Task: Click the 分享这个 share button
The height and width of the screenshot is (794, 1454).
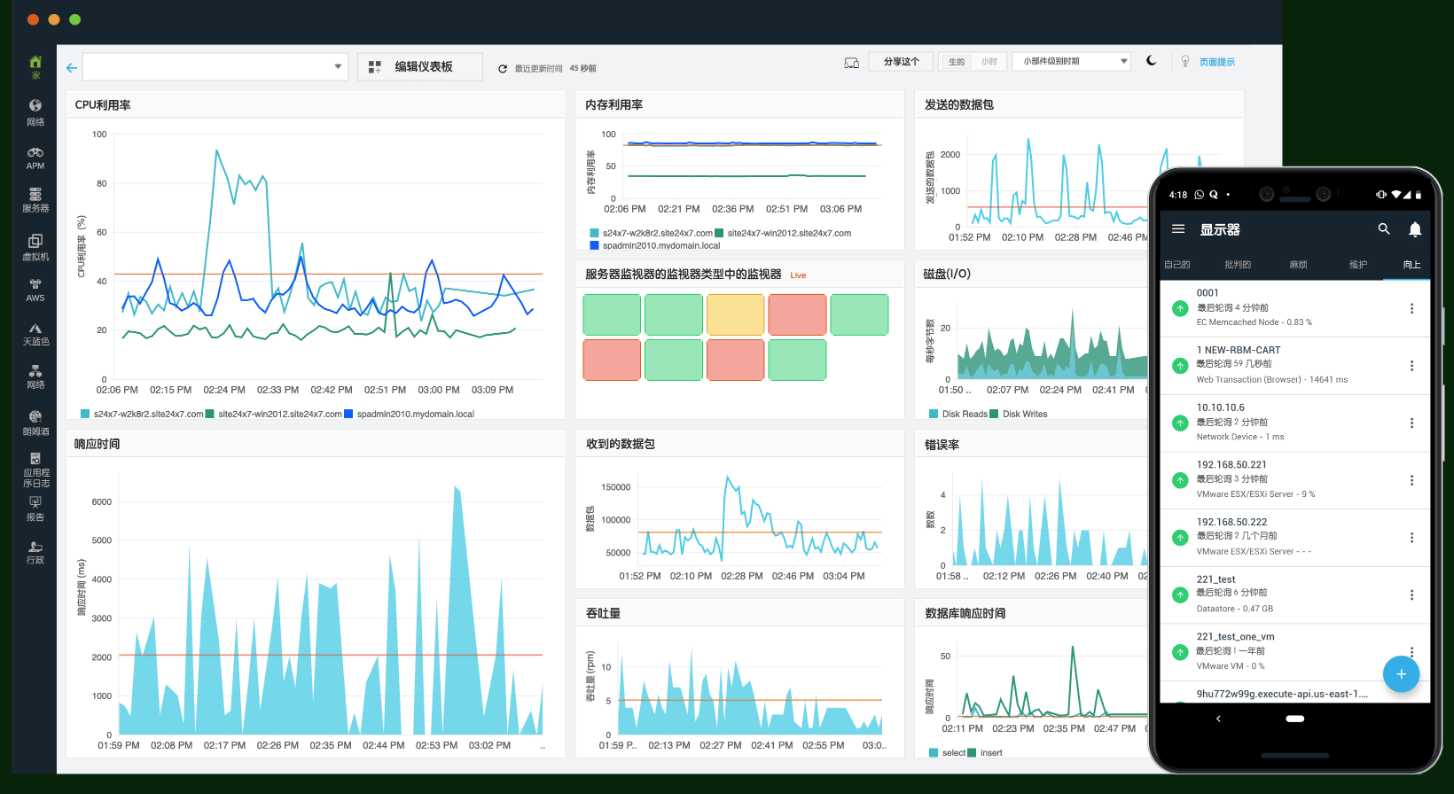Action: [900, 62]
